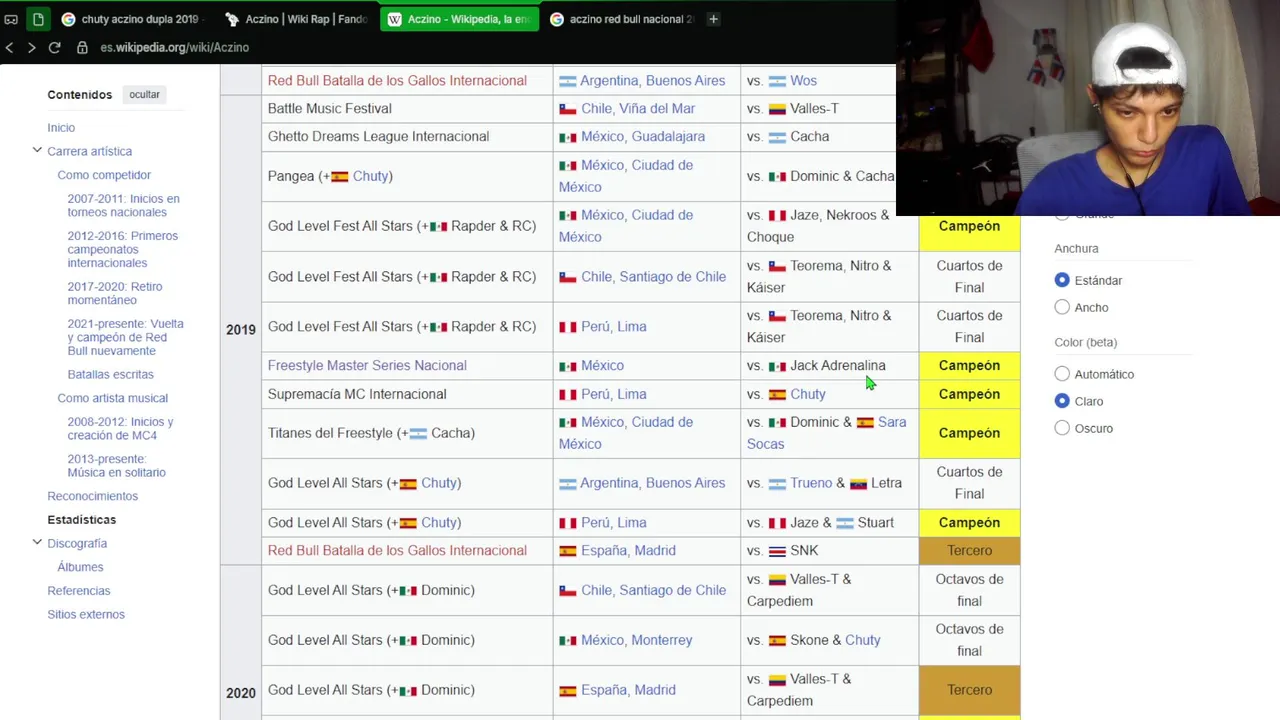This screenshot has width=1280, height=720.
Task: Click the 'Supremacía MC Internacional' cell text
Action: coord(357,394)
